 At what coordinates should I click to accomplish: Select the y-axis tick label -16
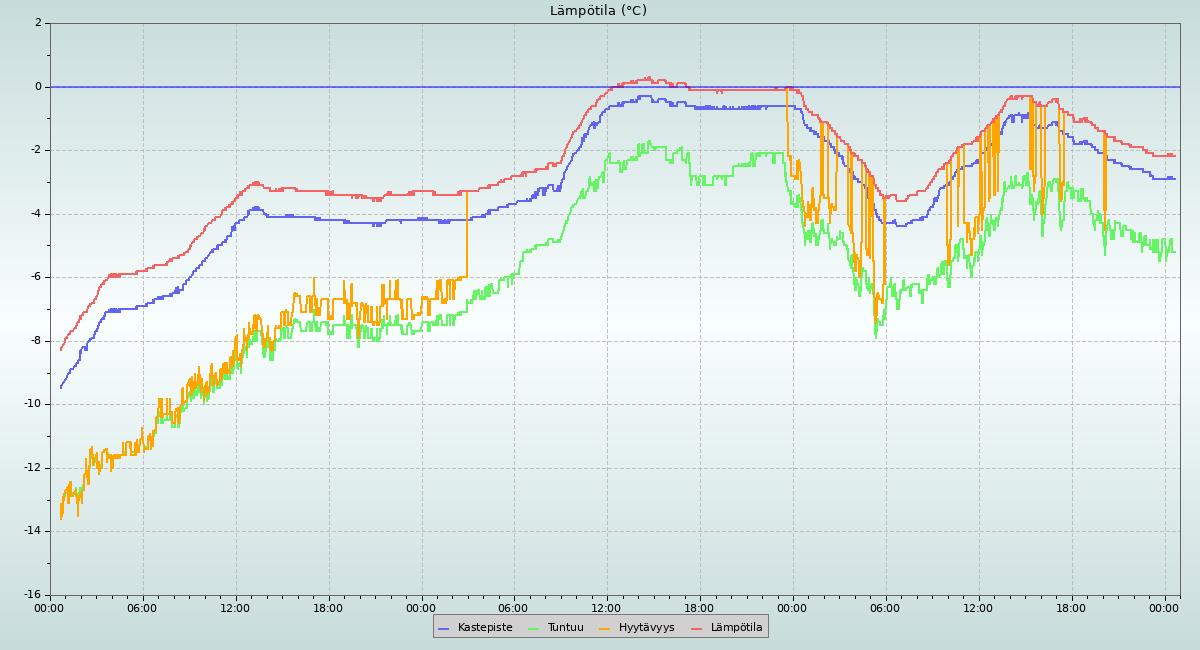tap(33, 595)
